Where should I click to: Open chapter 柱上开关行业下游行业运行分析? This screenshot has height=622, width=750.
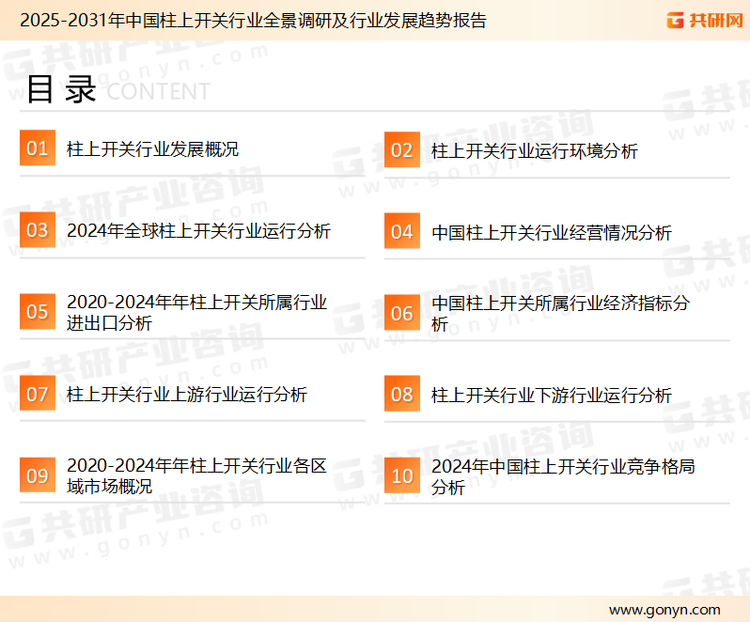point(551,395)
